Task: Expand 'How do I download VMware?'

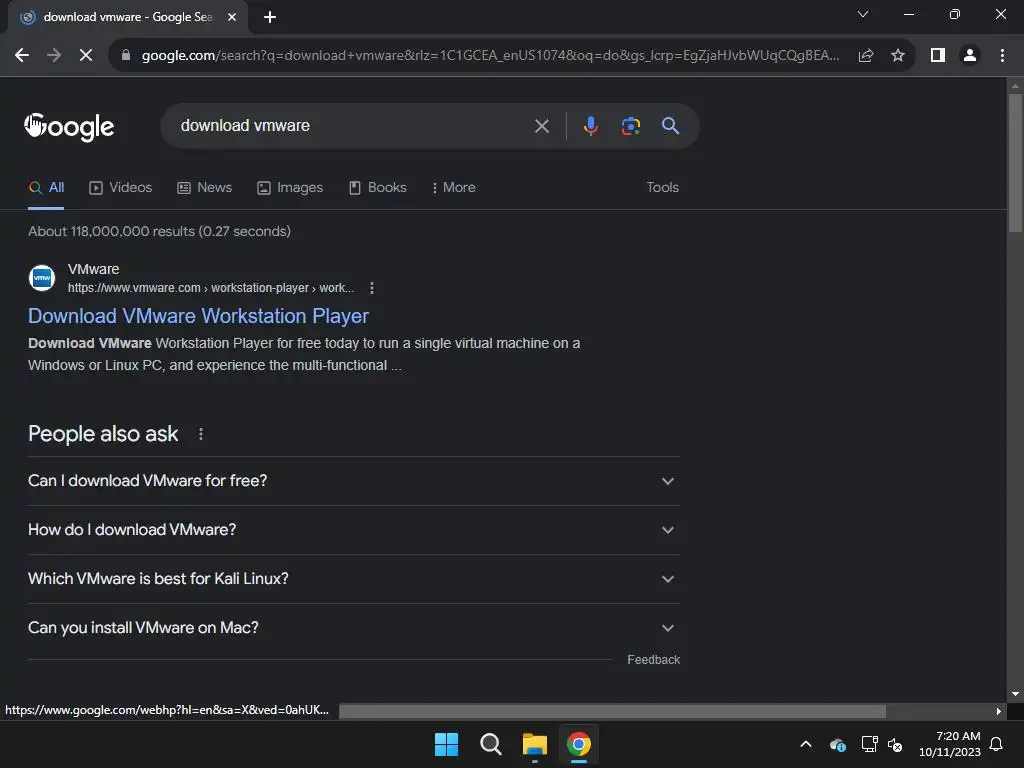Action: click(353, 530)
